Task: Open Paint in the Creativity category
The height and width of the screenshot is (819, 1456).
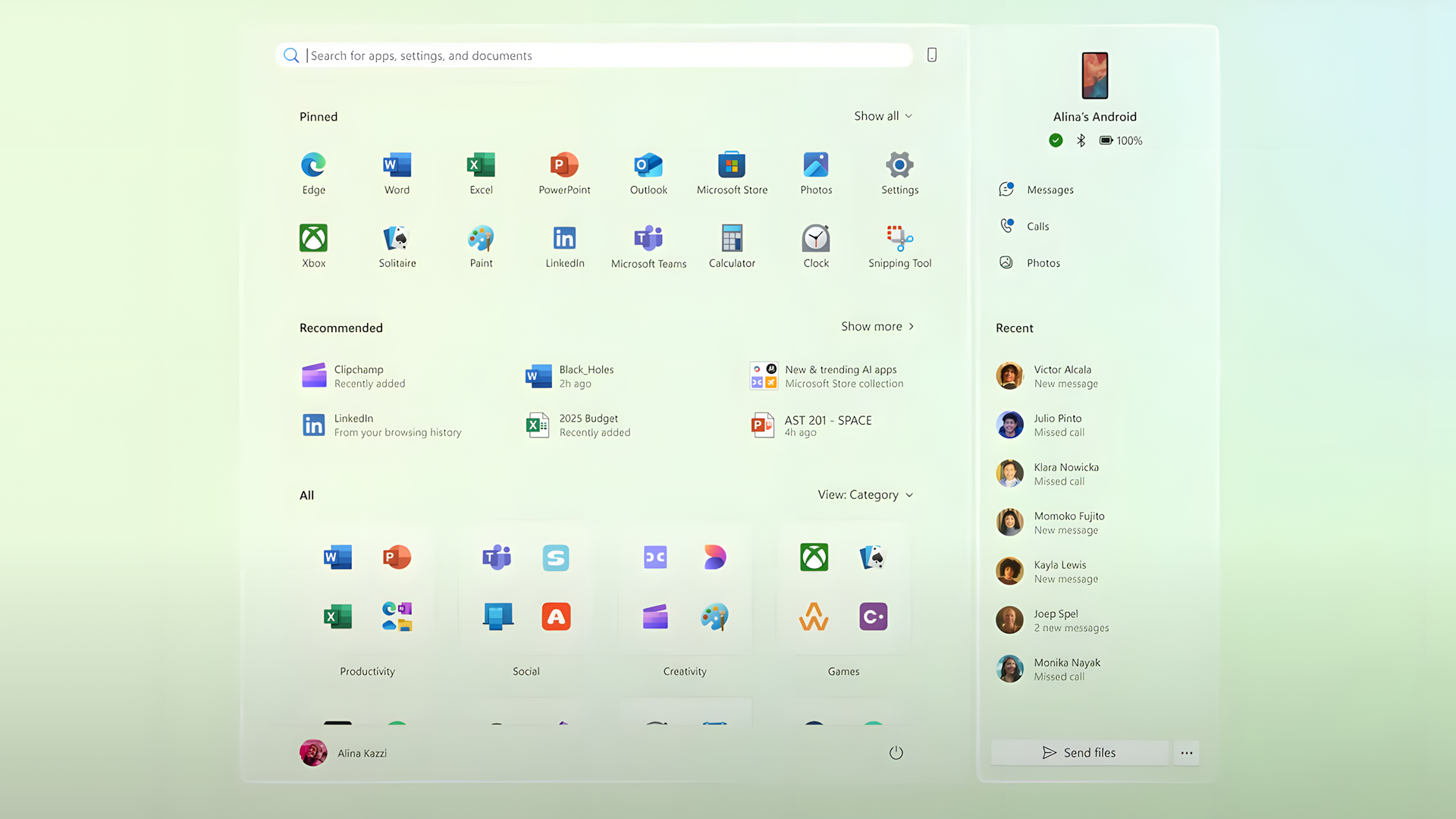Action: coord(714,617)
